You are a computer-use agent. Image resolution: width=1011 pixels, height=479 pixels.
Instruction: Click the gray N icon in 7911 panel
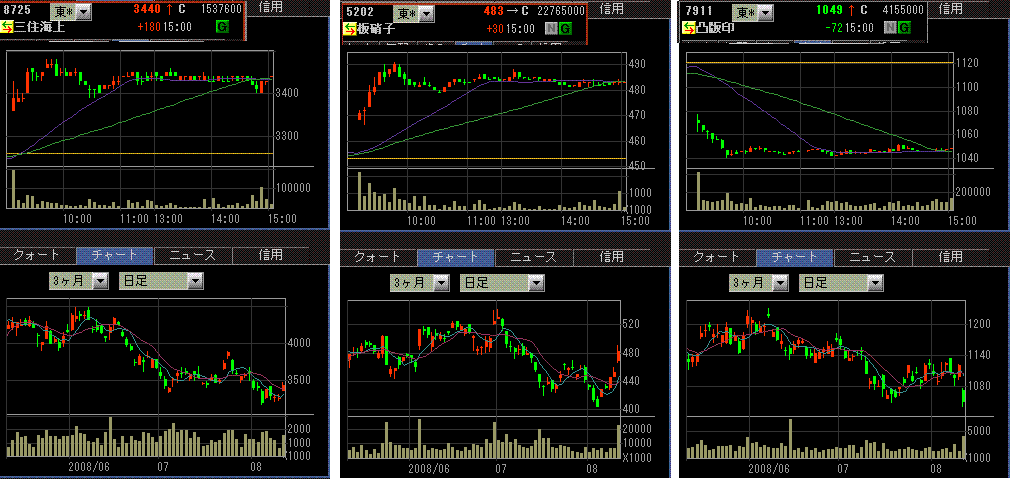[891, 27]
